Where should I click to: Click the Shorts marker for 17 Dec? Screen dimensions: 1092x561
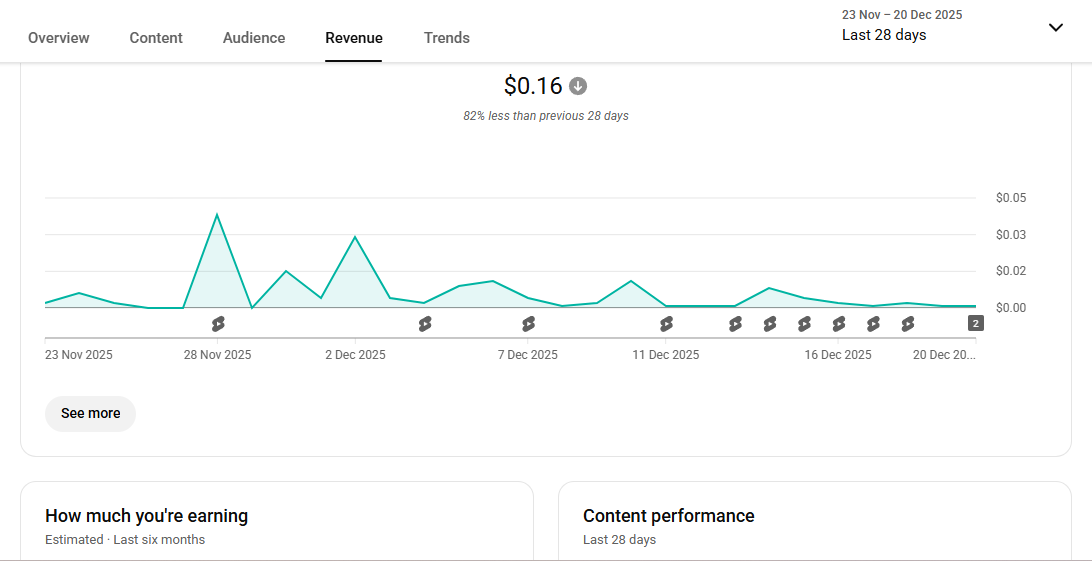pyautogui.click(x=873, y=324)
